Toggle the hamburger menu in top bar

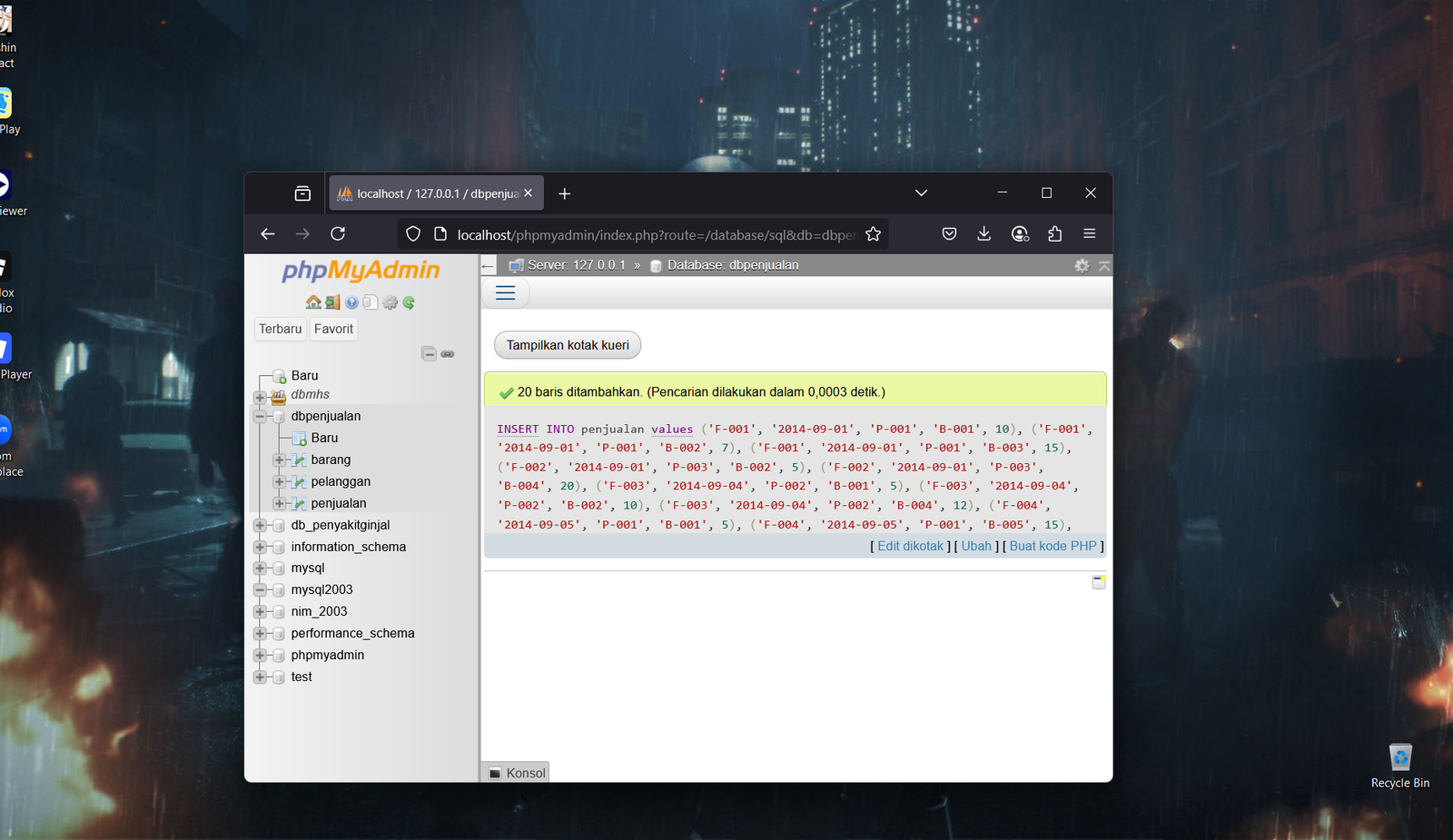click(x=506, y=292)
